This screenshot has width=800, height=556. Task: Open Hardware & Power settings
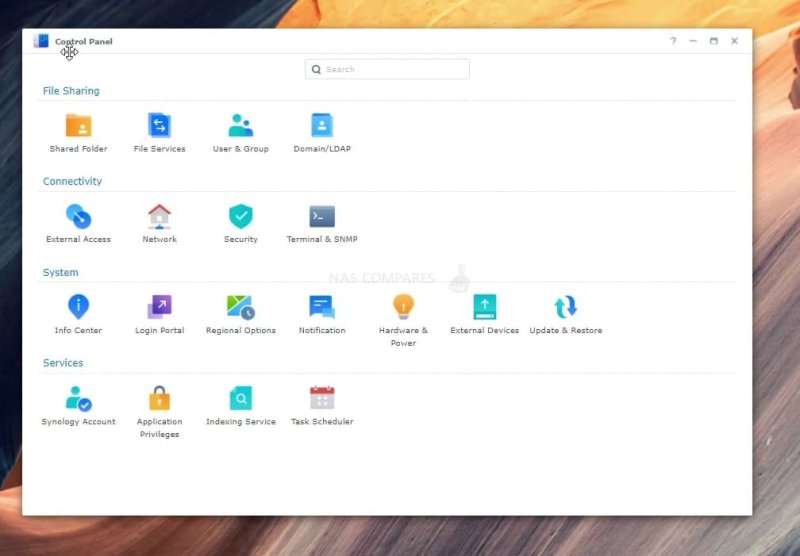coord(403,307)
